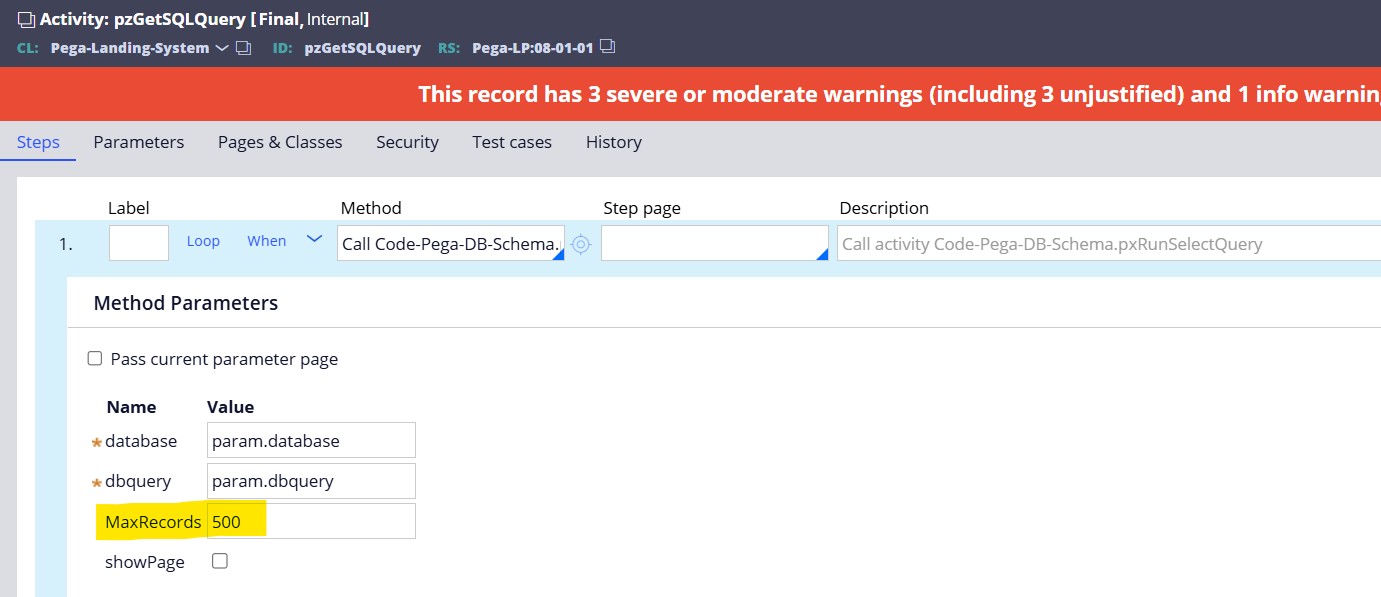Open the rule target icon beside Method field

[581, 243]
